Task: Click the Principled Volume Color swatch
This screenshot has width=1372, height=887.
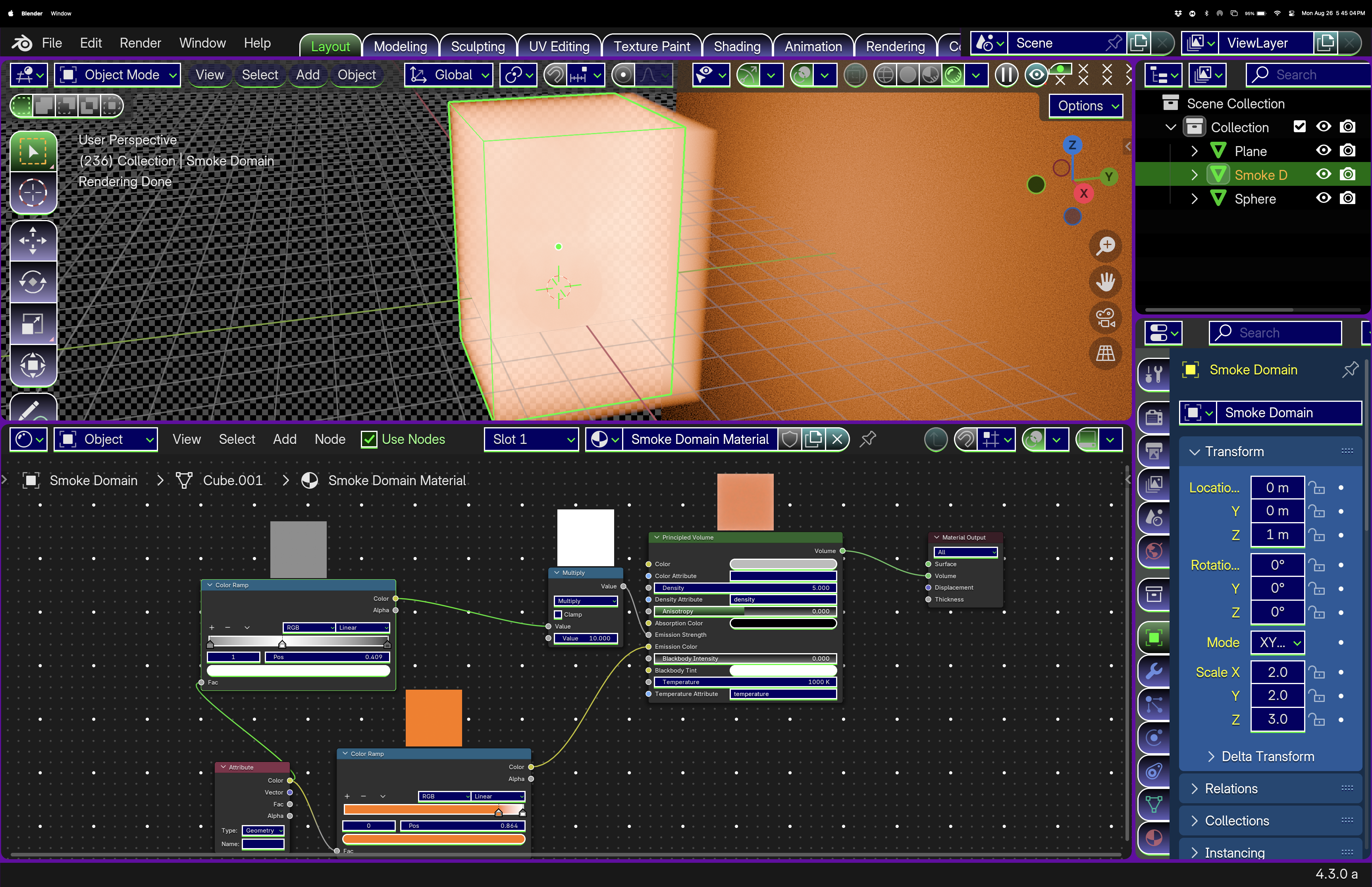Action: (x=783, y=564)
